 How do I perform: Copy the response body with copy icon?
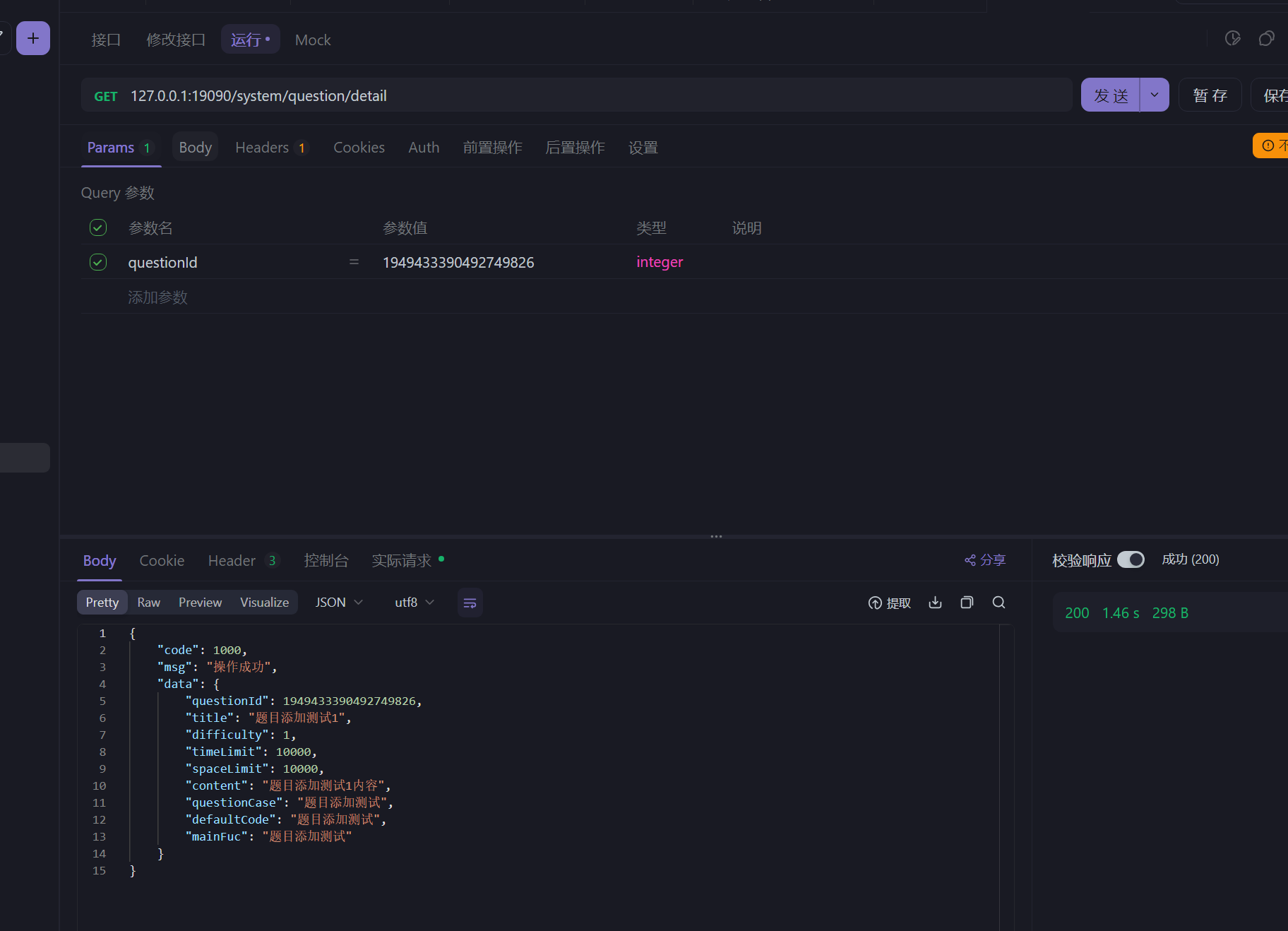(967, 603)
